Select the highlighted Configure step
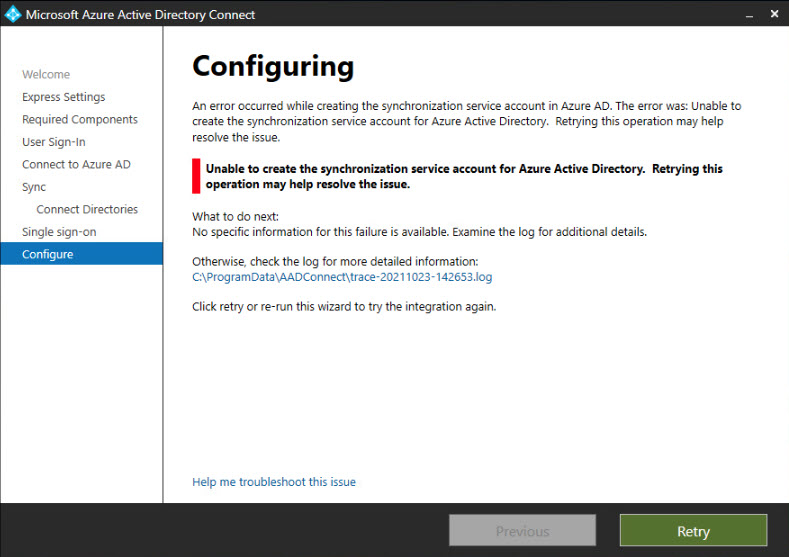This screenshot has width=789, height=557. [x=82, y=254]
